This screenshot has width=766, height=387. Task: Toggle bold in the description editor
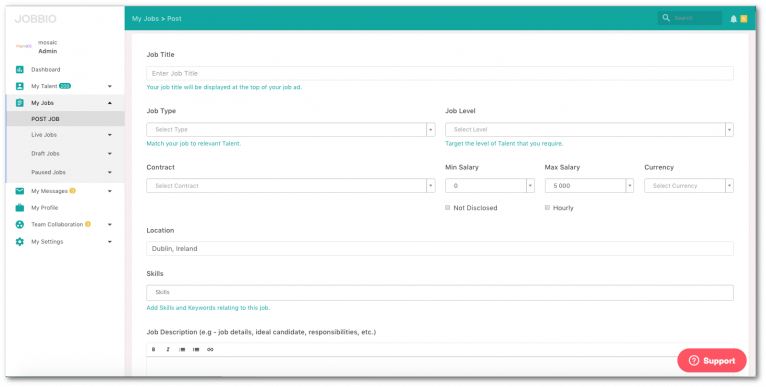(153, 349)
